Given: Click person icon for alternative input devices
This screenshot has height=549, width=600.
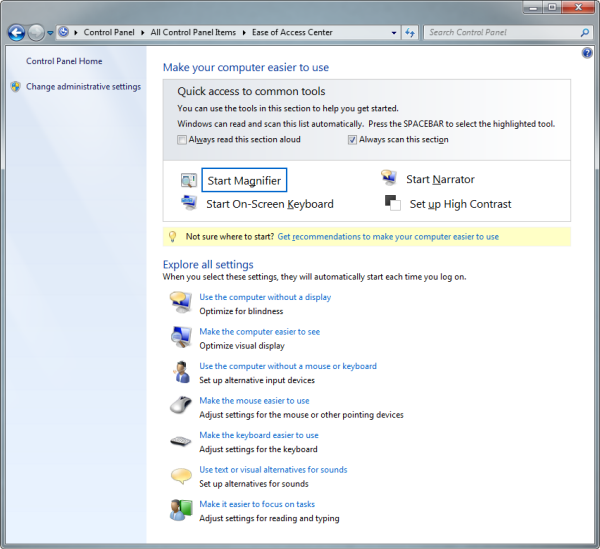Looking at the screenshot, I should 181,371.
